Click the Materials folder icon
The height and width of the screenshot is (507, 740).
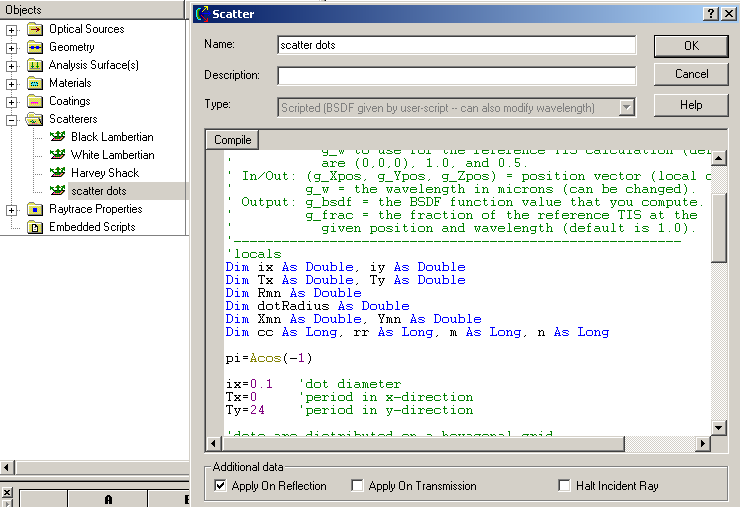click(35, 83)
